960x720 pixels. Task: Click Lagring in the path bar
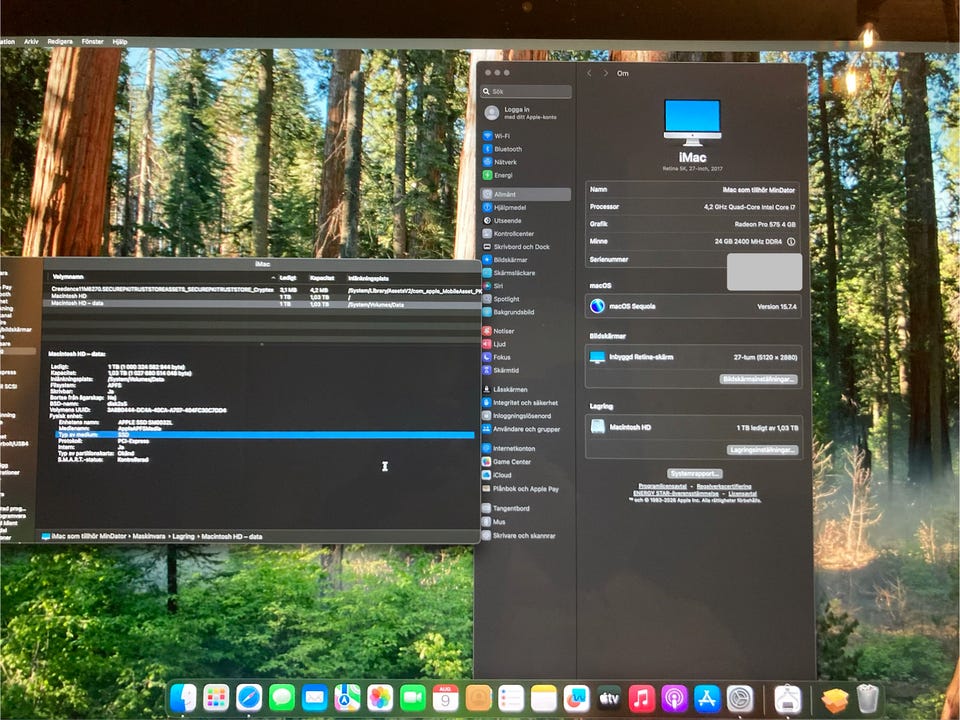183,536
